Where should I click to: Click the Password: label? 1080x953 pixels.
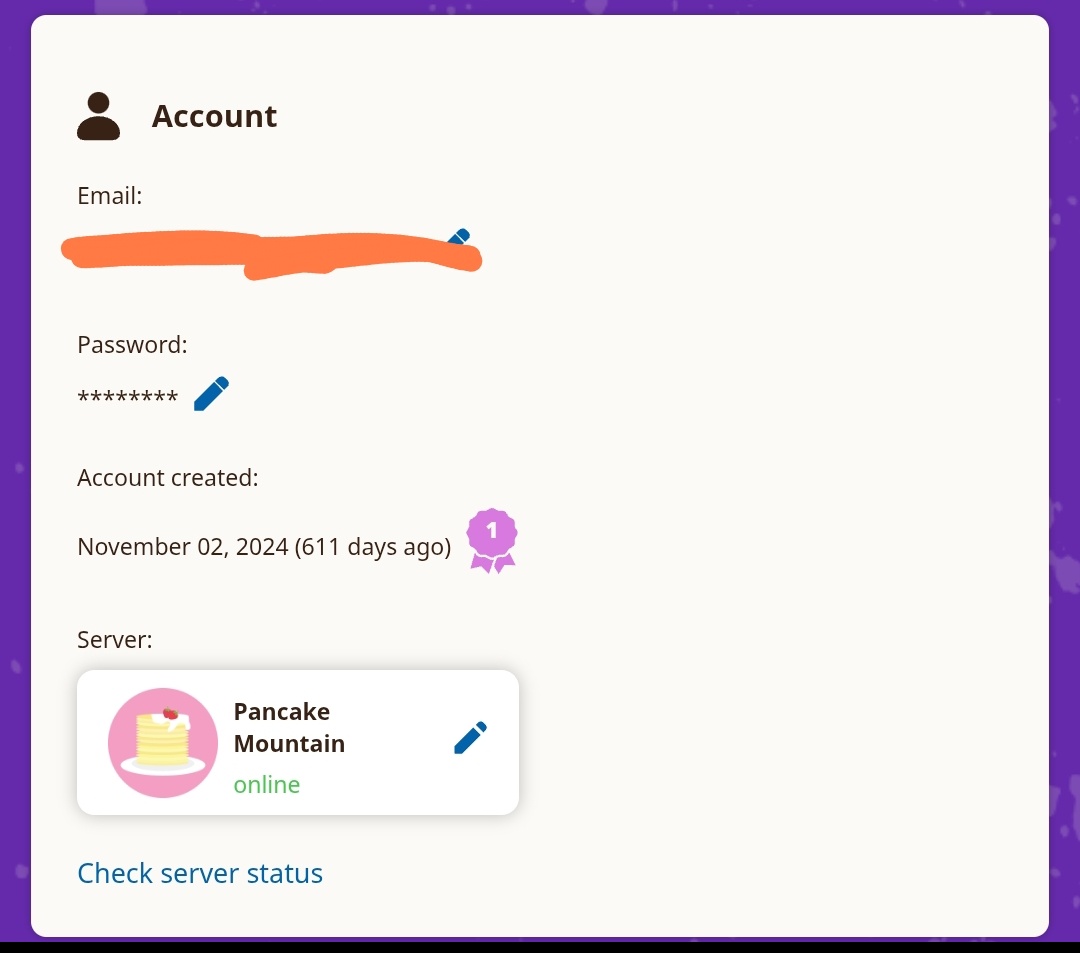[x=132, y=344]
